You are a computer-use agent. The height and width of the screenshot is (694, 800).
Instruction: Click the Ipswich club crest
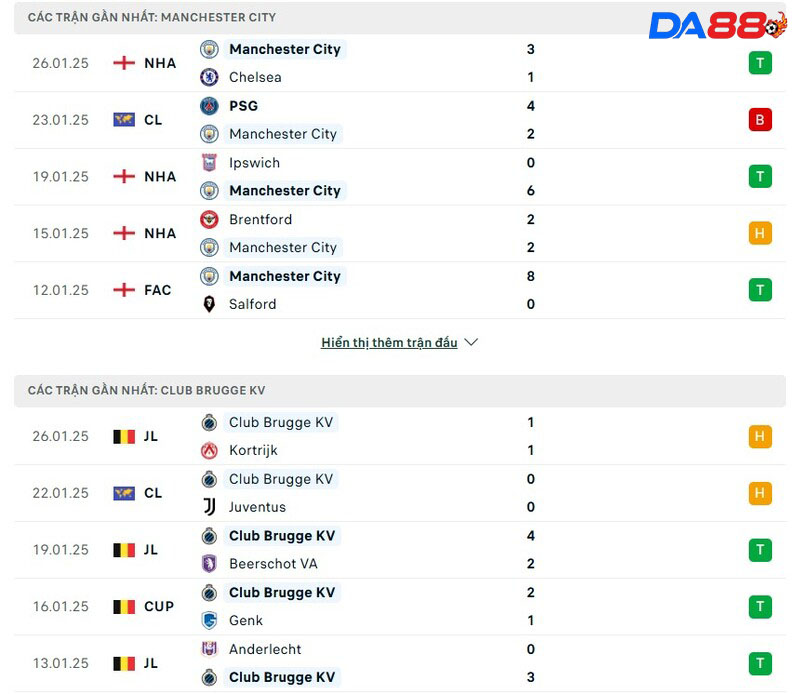(209, 163)
